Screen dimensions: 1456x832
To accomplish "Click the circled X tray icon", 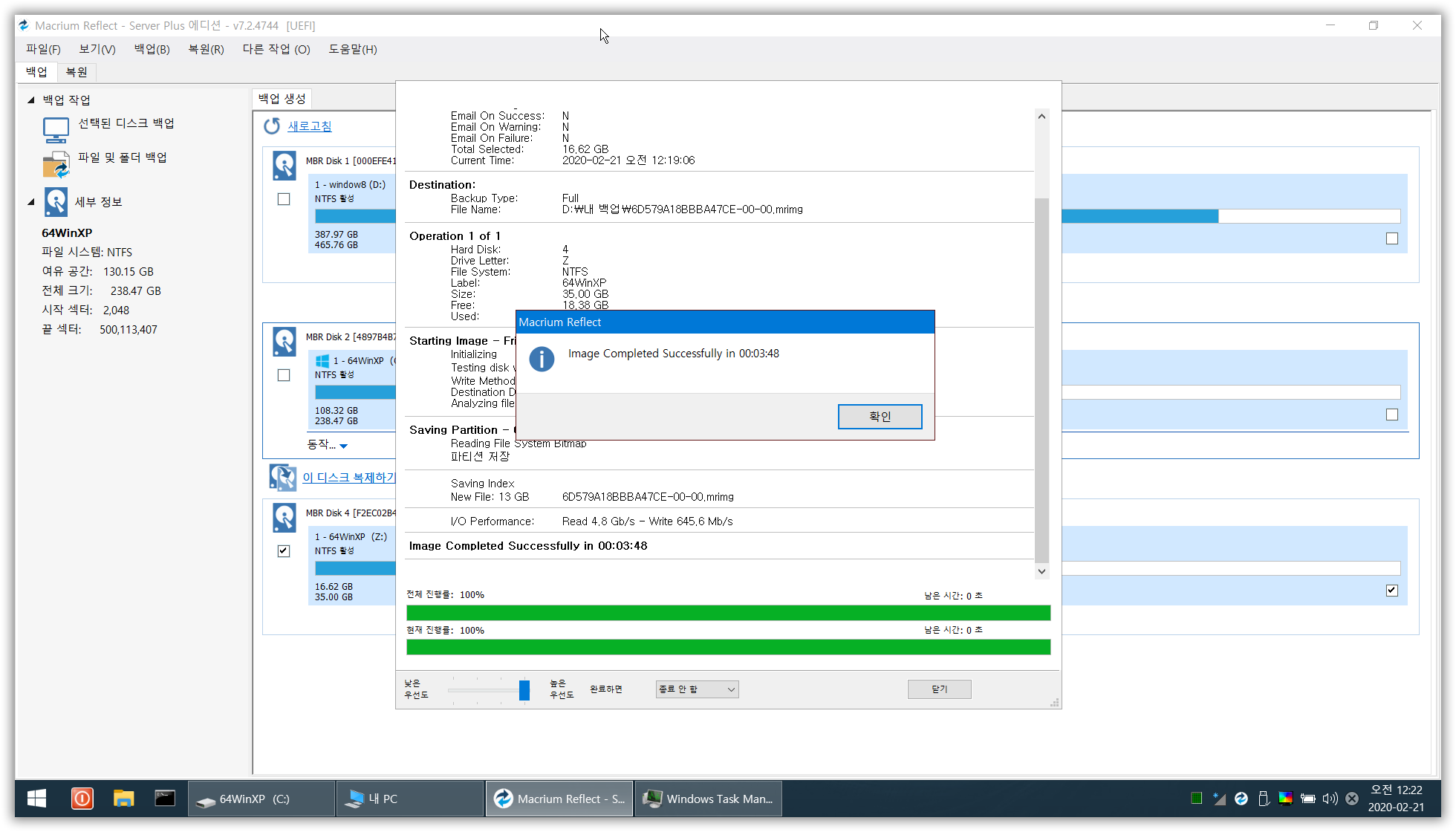I will (x=1352, y=799).
